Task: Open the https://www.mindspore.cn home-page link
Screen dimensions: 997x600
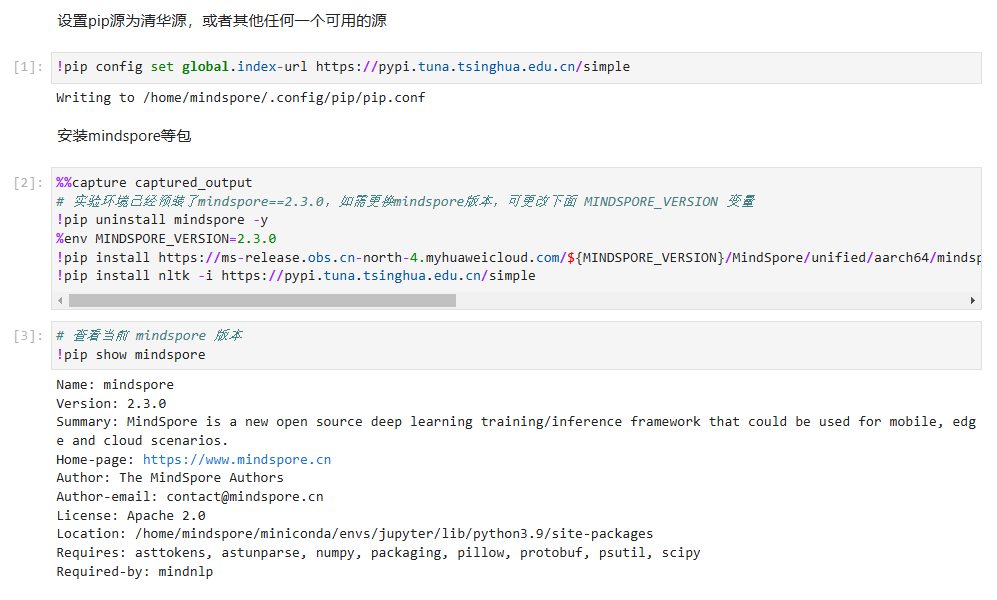Action: point(237,460)
